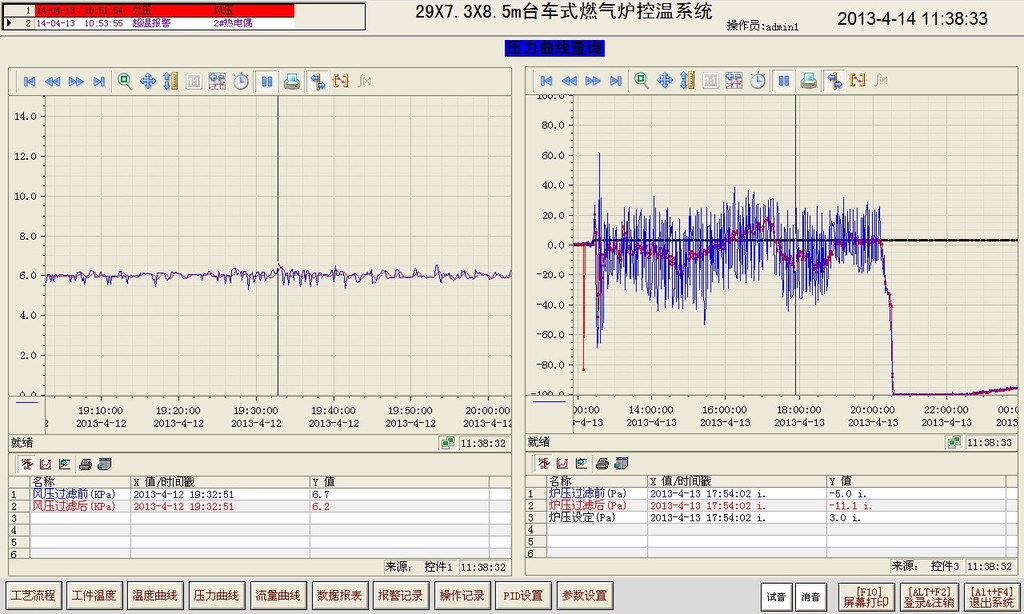The width and height of the screenshot is (1024, 614).
Task: Select the zoom magnifier in right chart toolbar
Action: 641,80
